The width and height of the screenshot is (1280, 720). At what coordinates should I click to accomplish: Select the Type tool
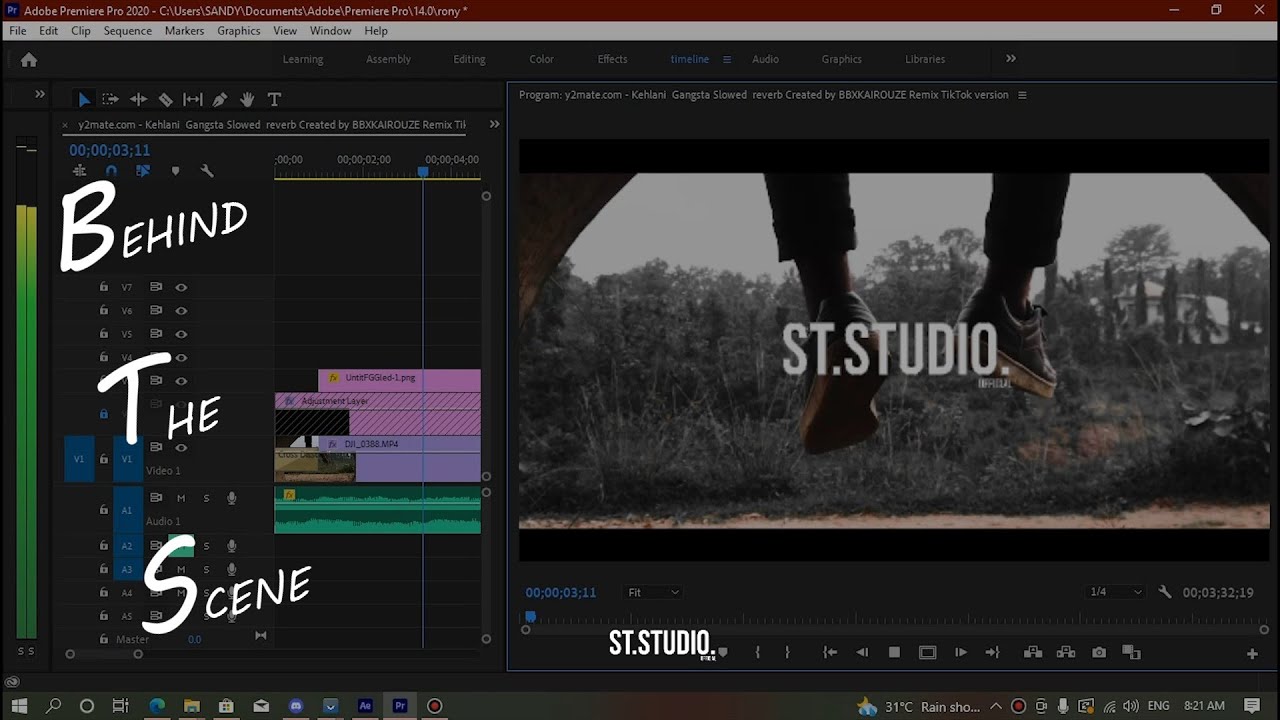(274, 99)
